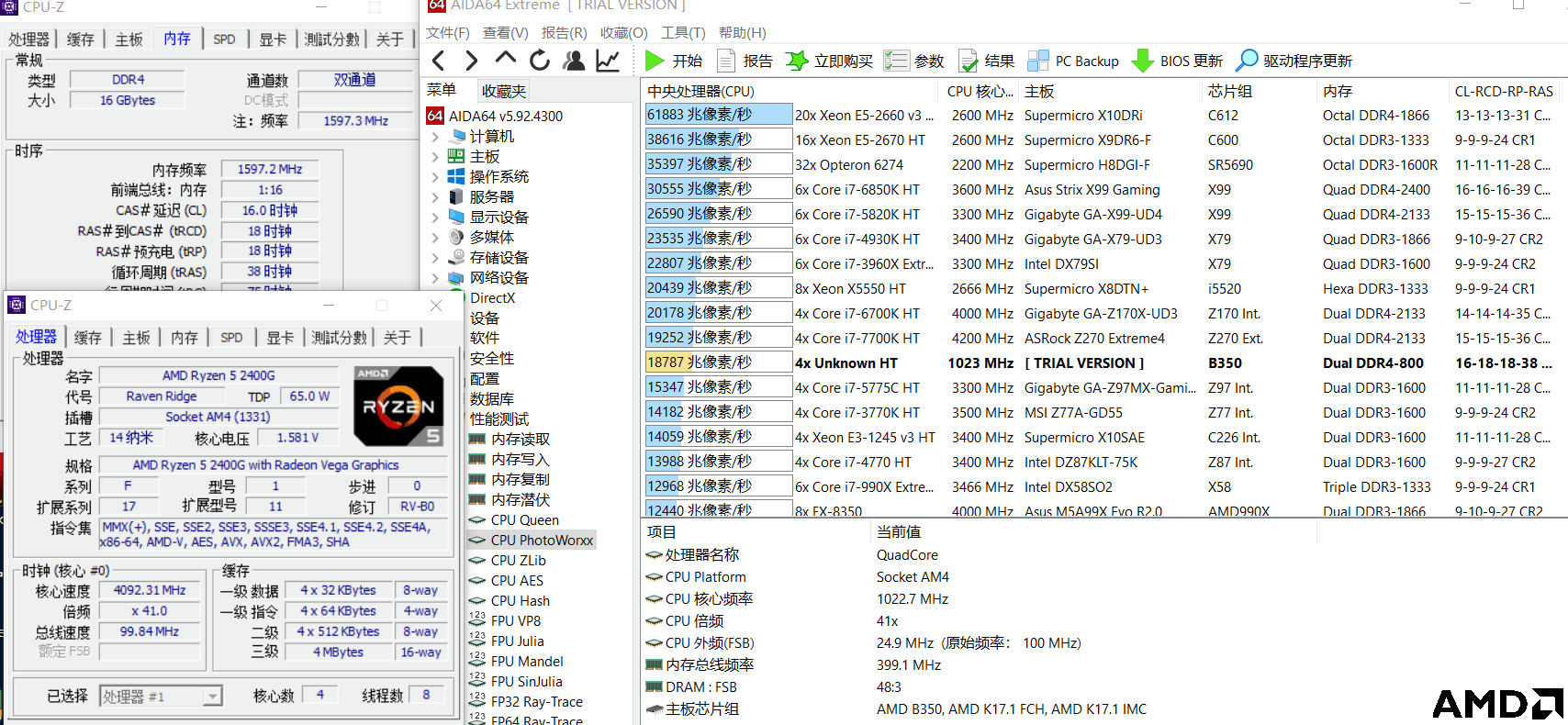Screen dimensions: 1568x725
Task: Go forward with the AIDA64 forward arrow
Action: coord(472,61)
